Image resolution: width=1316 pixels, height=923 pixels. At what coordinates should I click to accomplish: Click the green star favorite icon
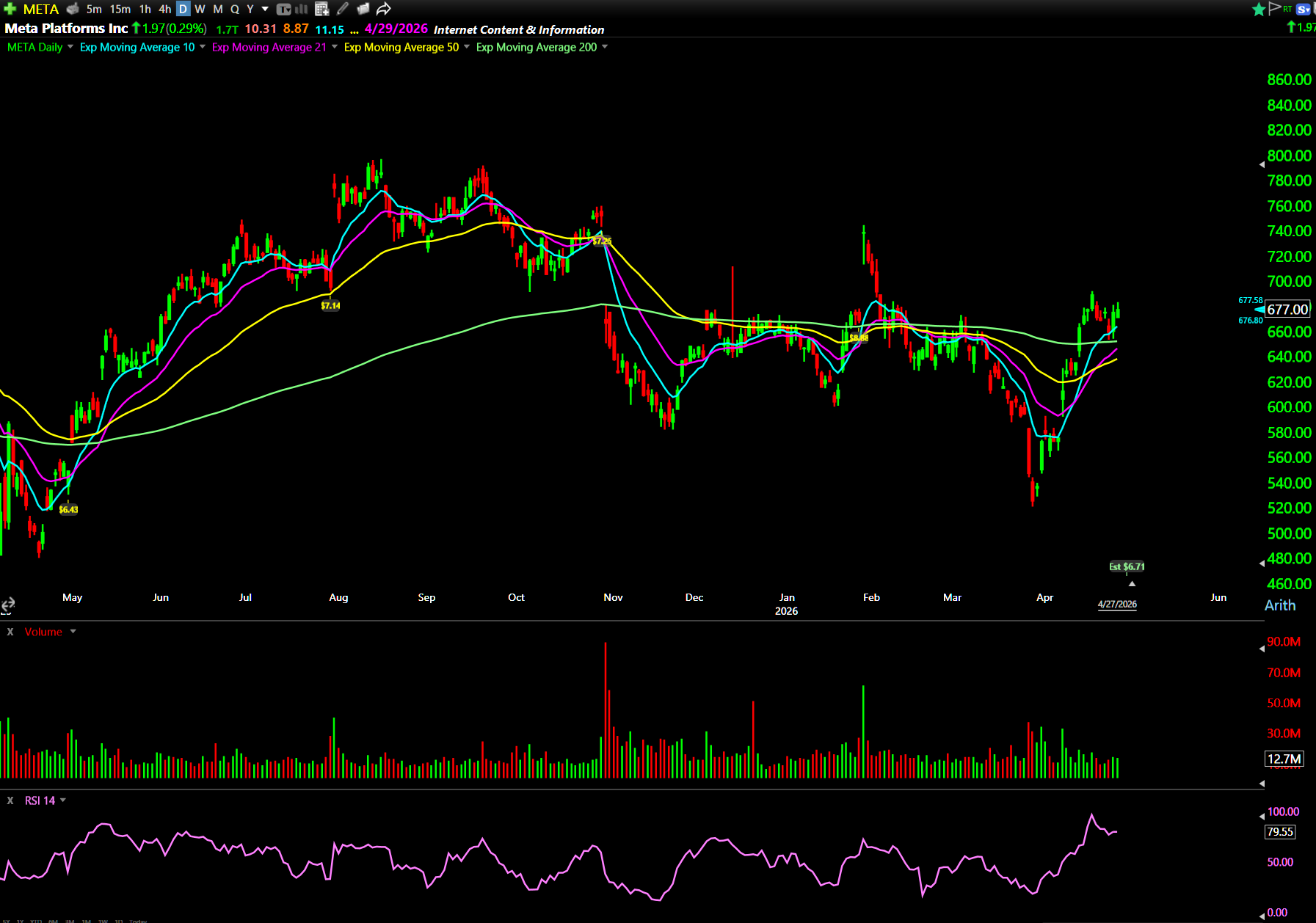point(1259,9)
